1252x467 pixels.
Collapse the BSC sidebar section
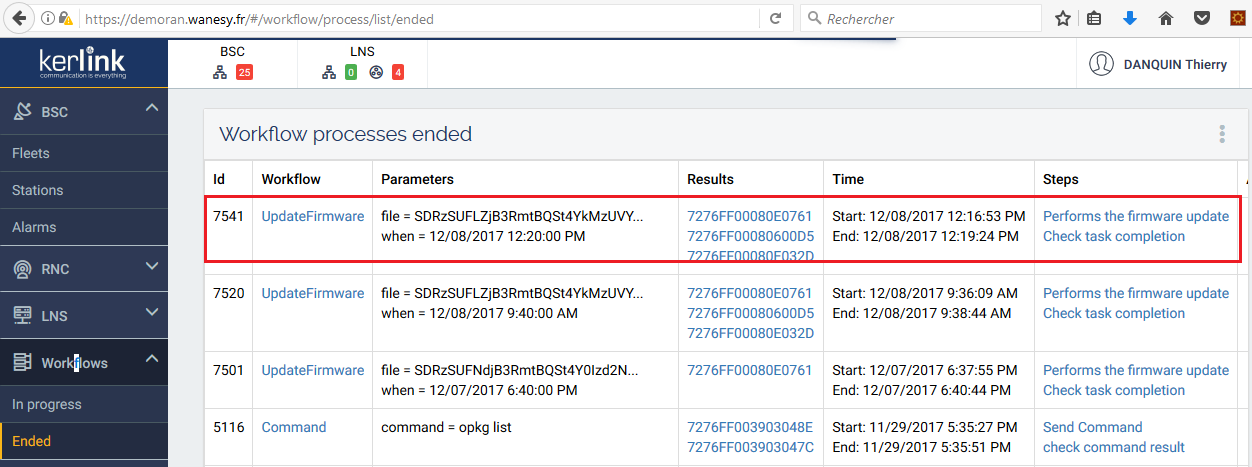152,108
